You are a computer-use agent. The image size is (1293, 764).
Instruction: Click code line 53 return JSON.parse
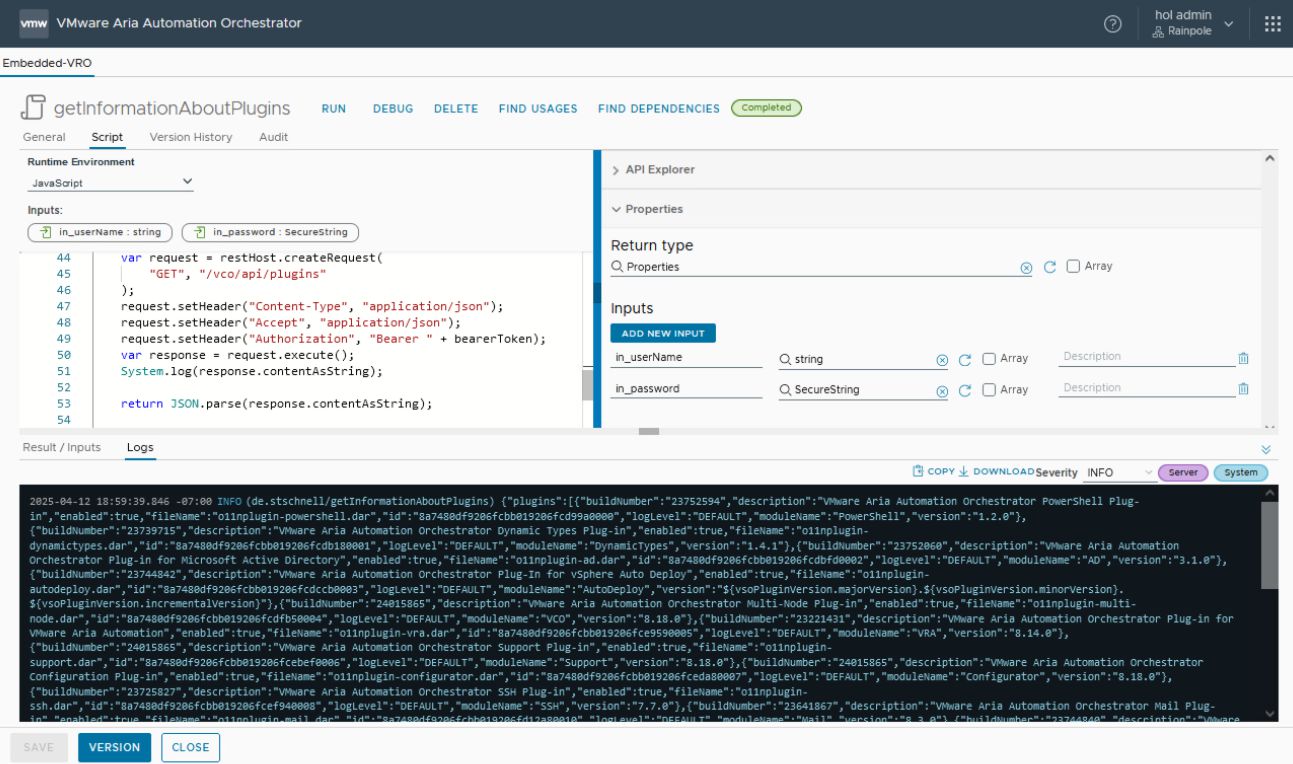(x=276, y=404)
